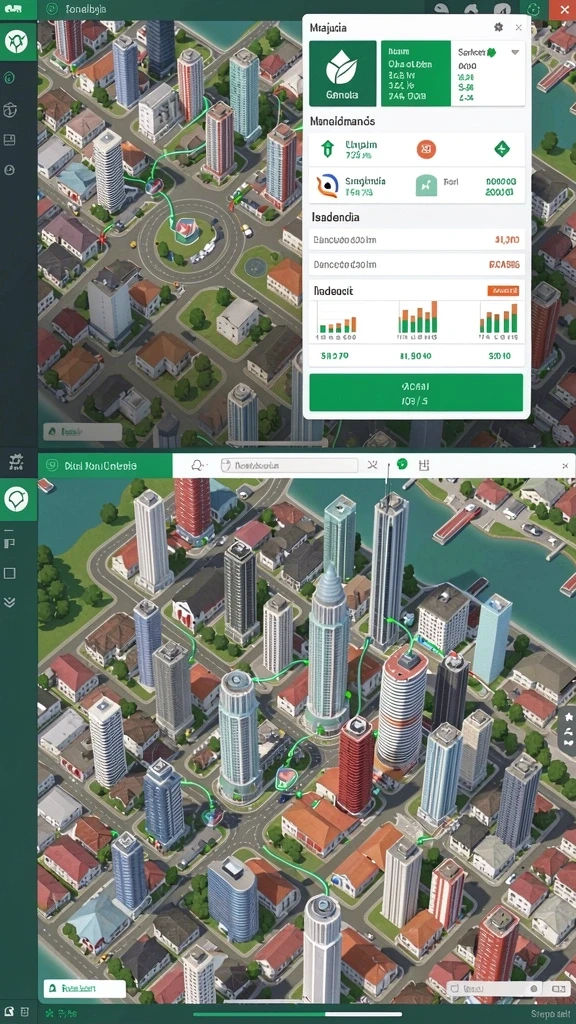Click the progress bar in the bottom status bar
The width and height of the screenshot is (576, 1024).
[x=296, y=1014]
